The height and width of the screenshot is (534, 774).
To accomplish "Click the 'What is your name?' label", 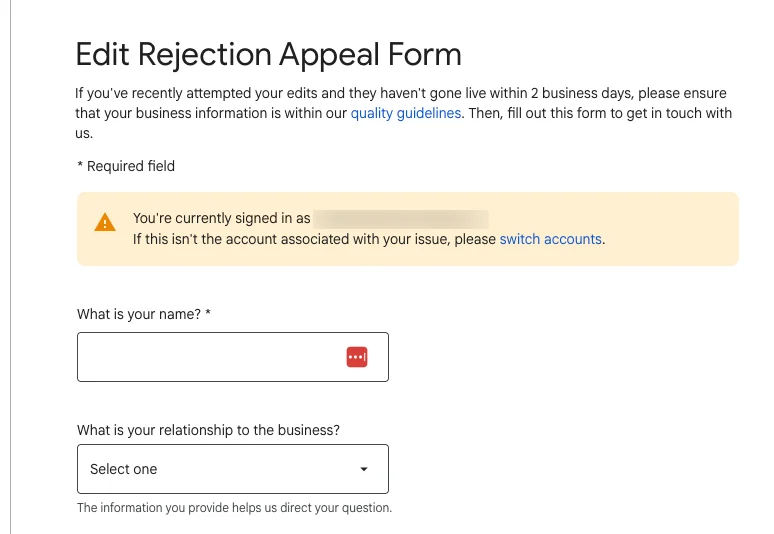I will [139, 314].
